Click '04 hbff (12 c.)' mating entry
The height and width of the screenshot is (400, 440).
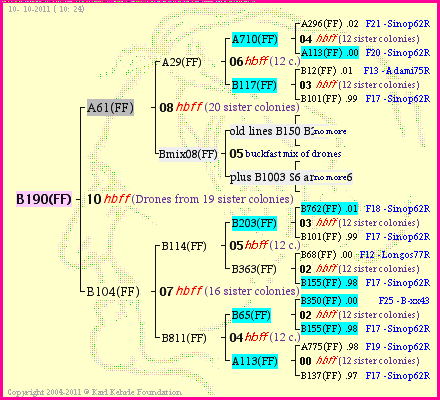[265, 337]
